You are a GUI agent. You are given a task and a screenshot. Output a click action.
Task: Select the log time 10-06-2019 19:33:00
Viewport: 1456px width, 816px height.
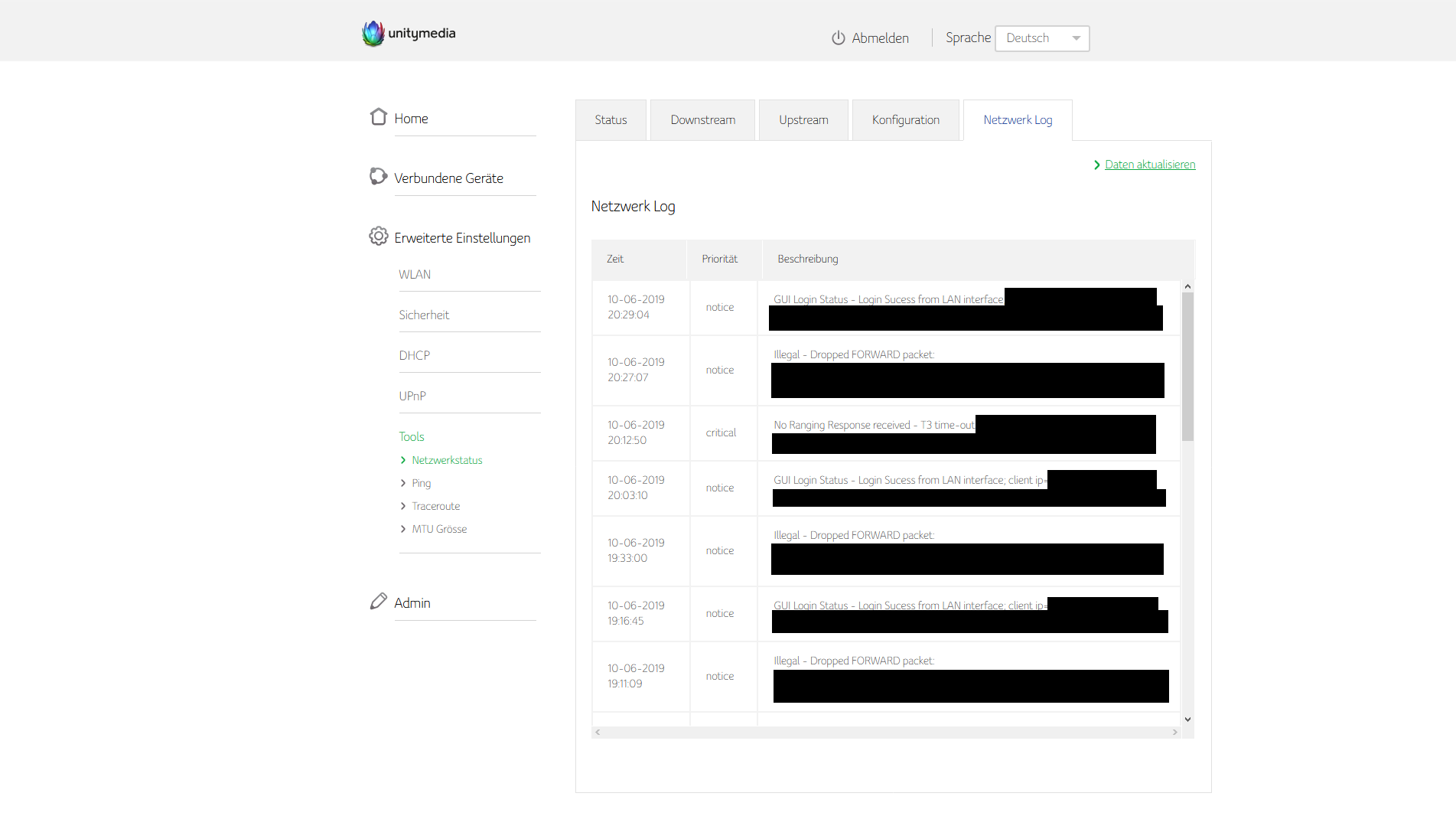pos(636,550)
